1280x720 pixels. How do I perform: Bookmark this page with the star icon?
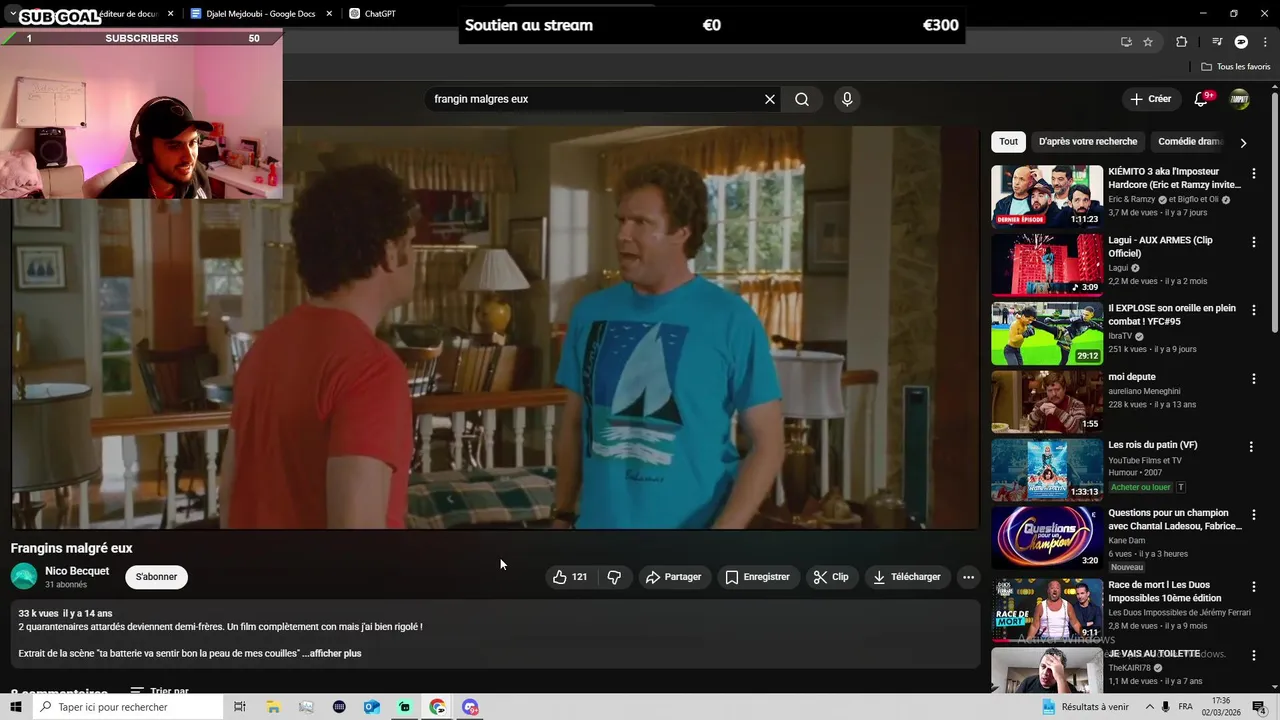click(1148, 42)
